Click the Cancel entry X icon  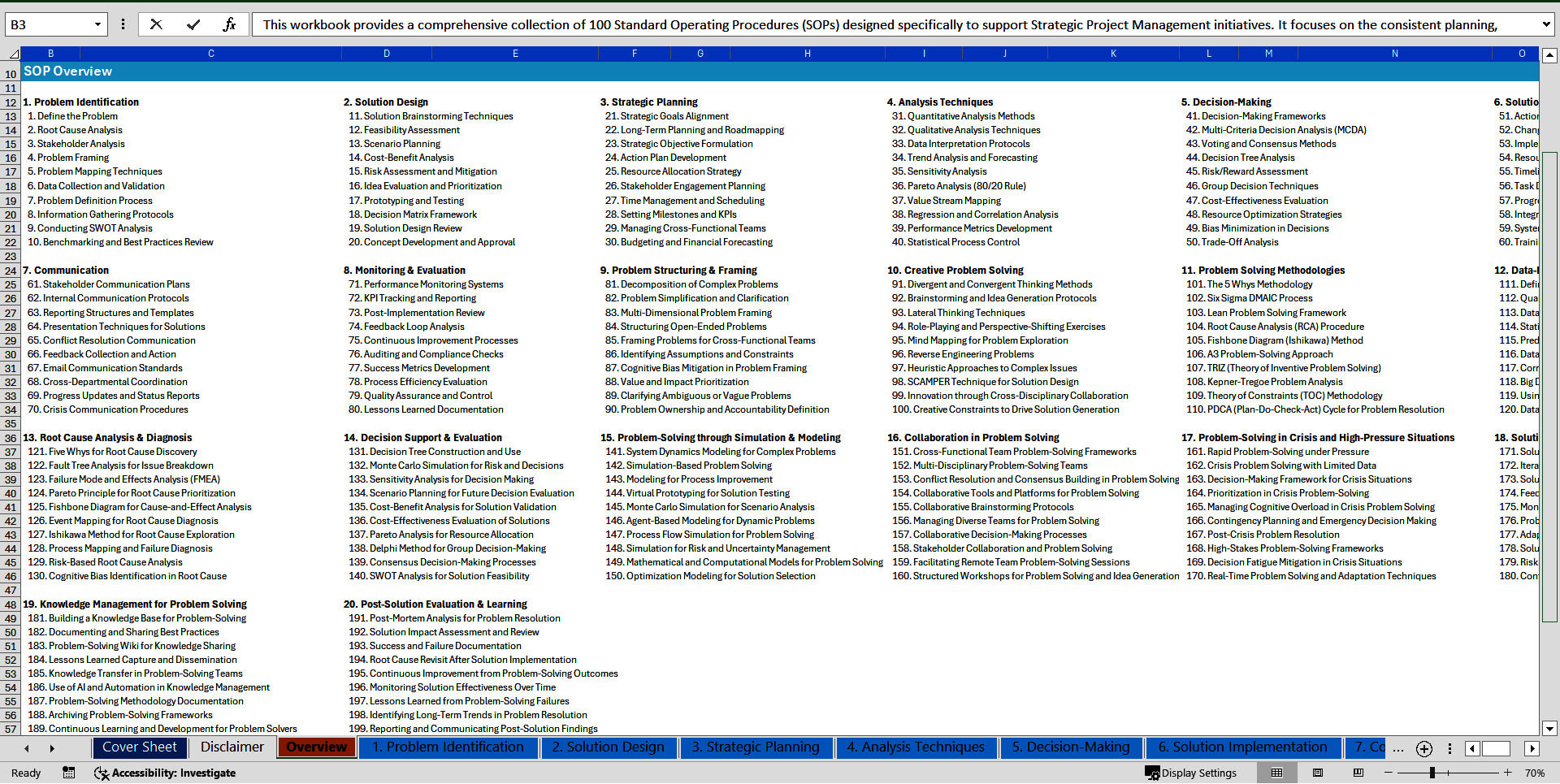156,24
